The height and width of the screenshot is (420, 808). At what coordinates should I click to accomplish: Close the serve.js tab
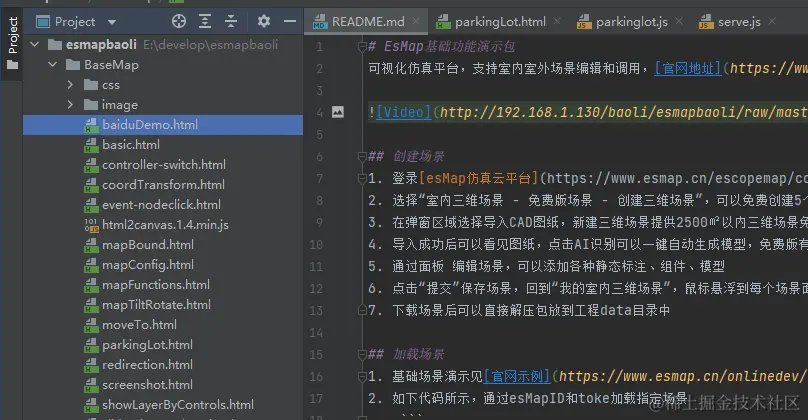pyautogui.click(x=772, y=21)
